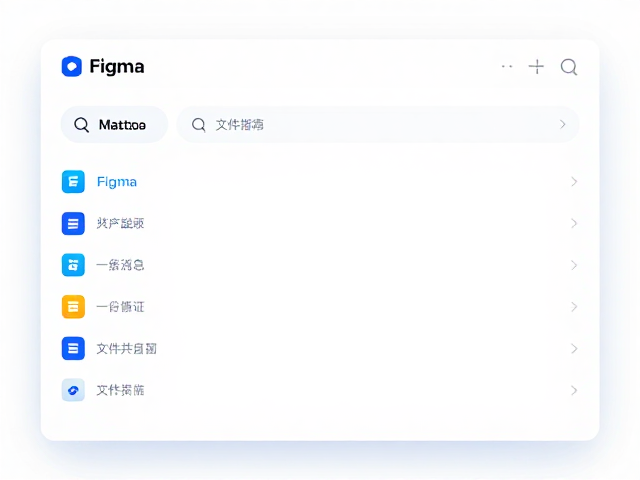Expand chevron on the last list row
Viewport: 640px width, 480px height.
coord(574,391)
